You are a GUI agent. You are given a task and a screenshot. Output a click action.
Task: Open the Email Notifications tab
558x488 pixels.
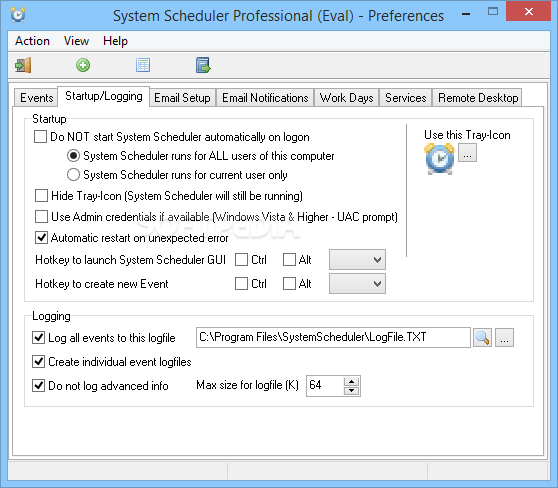click(x=265, y=98)
